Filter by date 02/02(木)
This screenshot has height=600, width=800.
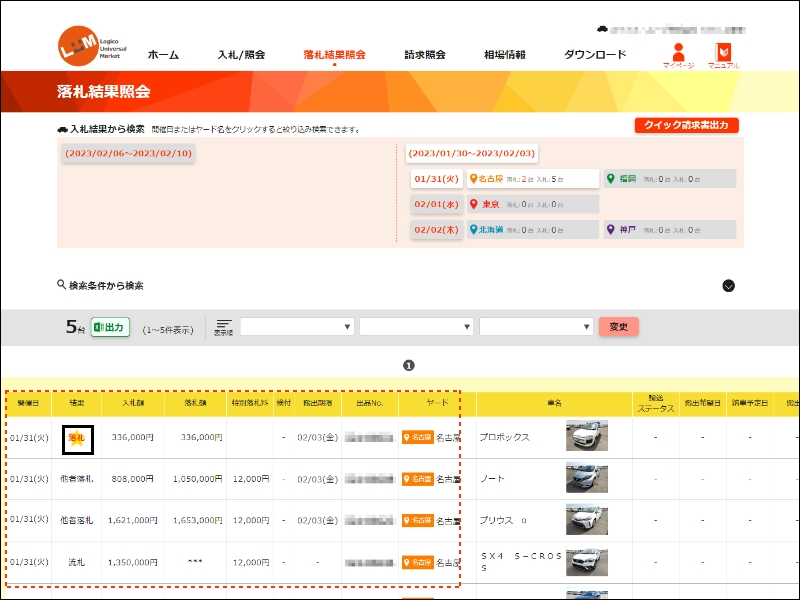435,230
